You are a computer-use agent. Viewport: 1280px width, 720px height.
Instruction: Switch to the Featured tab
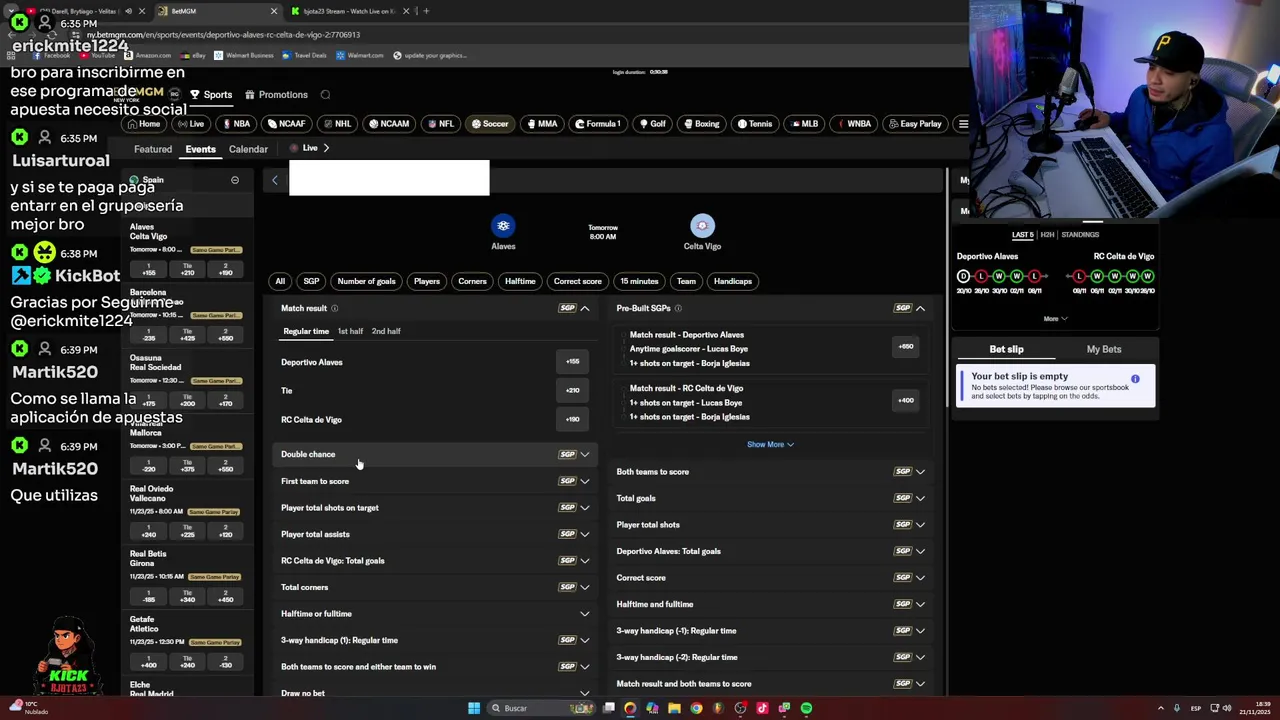click(153, 149)
